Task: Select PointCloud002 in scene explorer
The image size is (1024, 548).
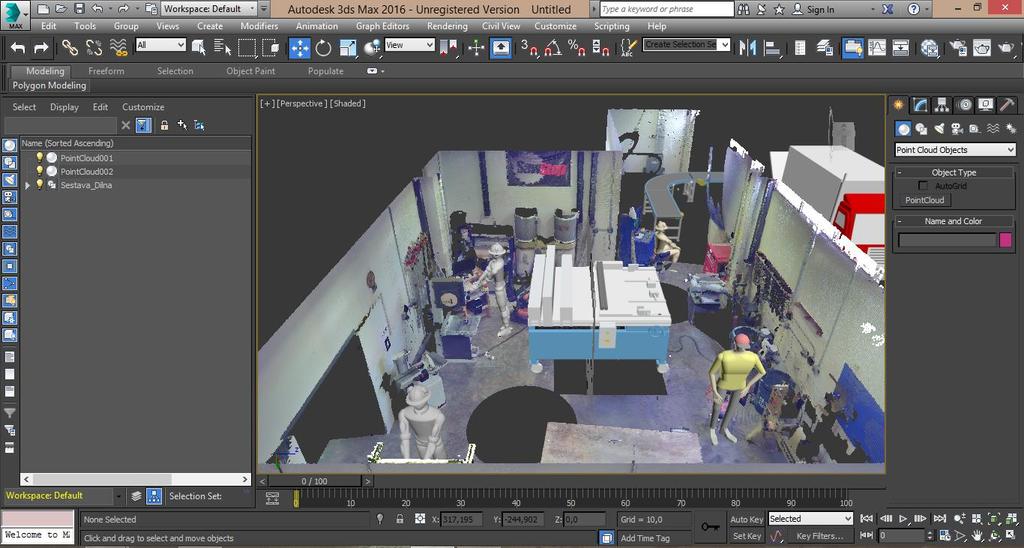Action: [x=87, y=172]
